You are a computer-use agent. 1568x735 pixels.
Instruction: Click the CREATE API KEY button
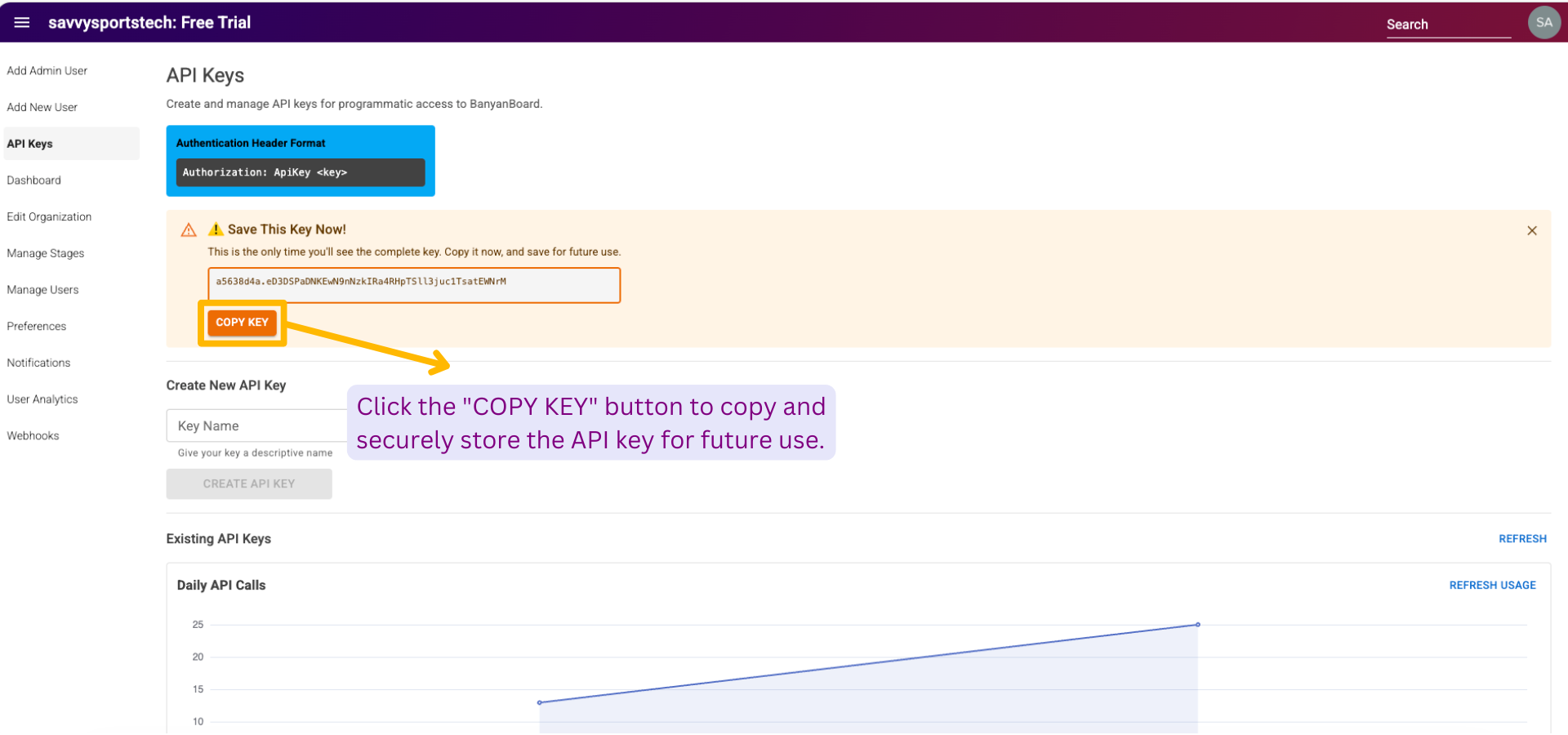click(x=249, y=484)
